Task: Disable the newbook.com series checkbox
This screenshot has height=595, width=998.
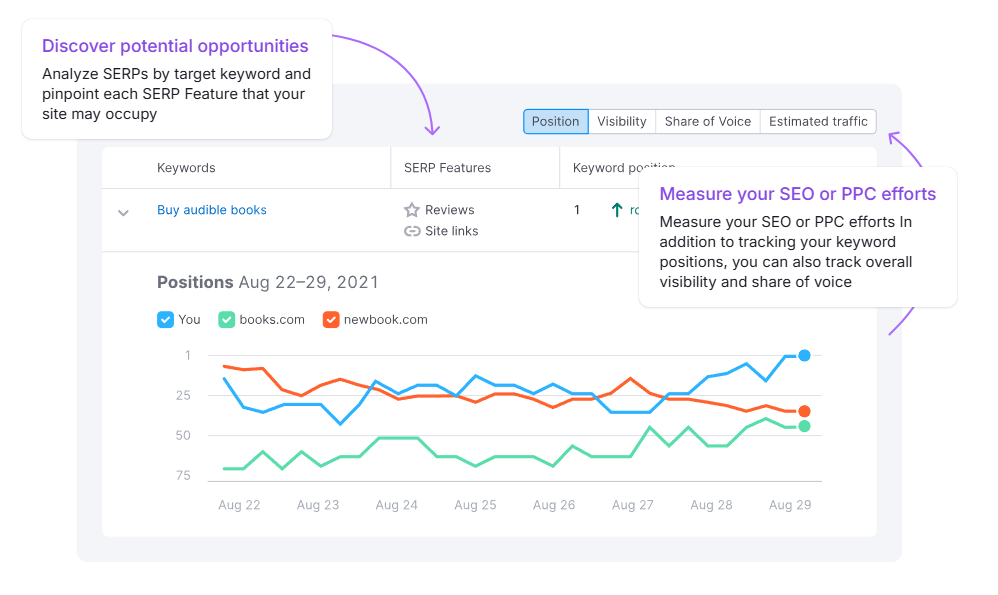Action: coord(331,320)
